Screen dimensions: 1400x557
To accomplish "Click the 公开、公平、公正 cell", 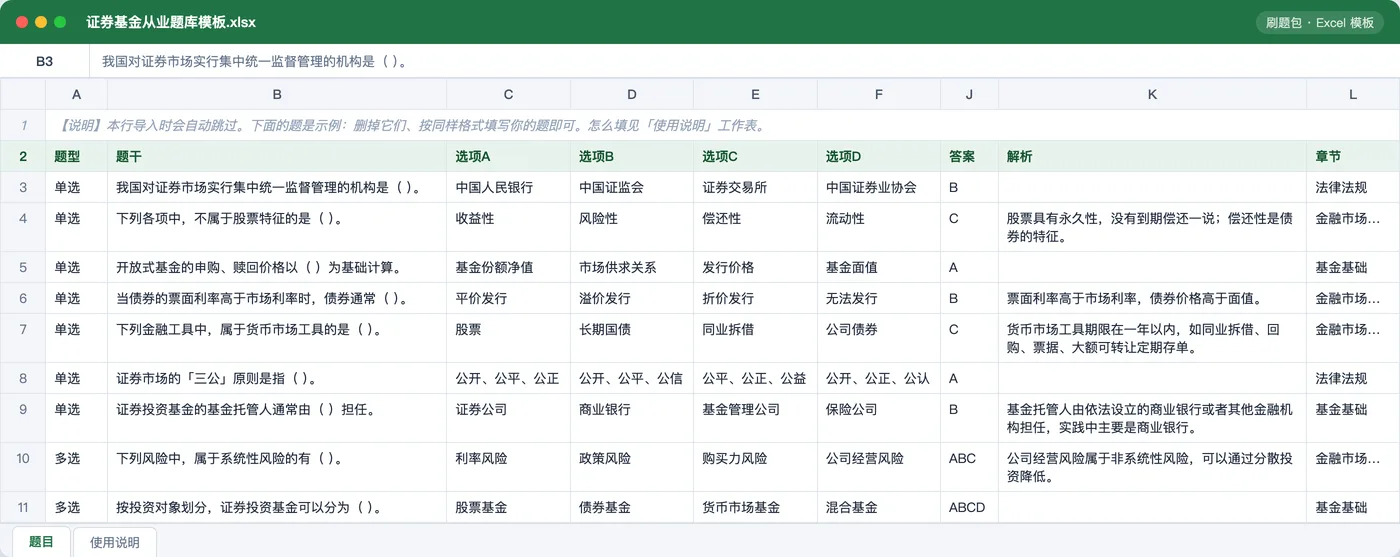I will point(508,378).
